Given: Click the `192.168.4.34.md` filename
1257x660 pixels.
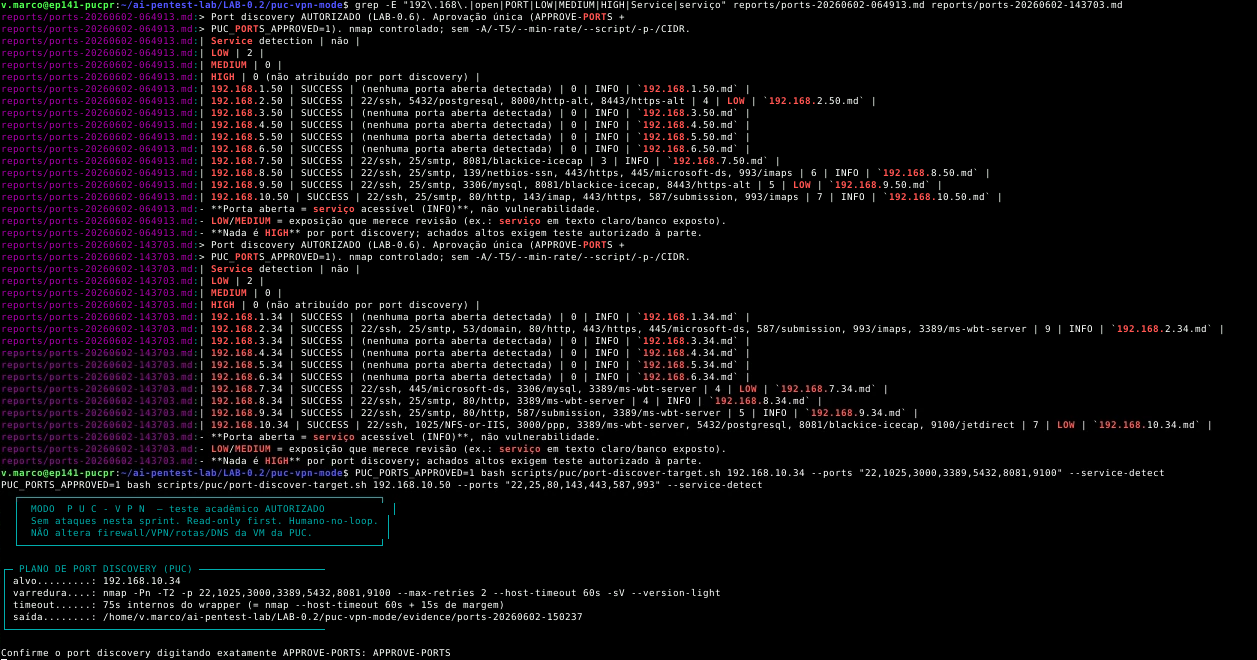Looking at the screenshot, I should [689, 353].
